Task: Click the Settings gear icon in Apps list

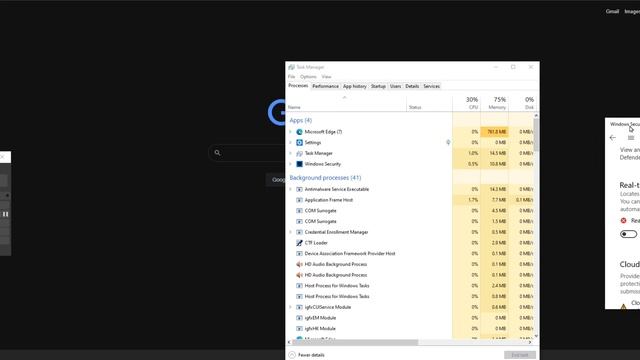Action: [x=299, y=142]
